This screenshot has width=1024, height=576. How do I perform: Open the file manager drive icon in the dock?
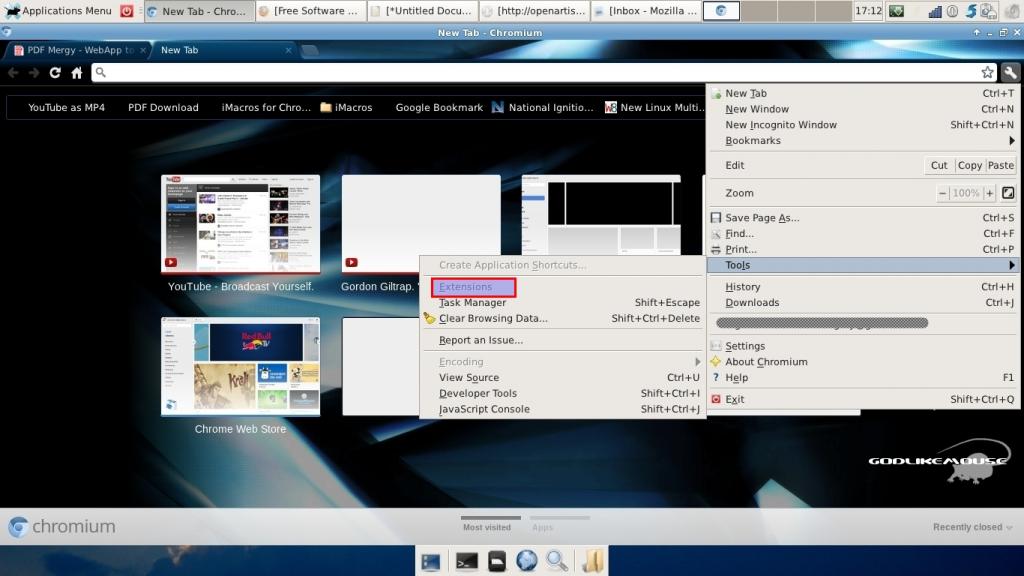tap(496, 561)
